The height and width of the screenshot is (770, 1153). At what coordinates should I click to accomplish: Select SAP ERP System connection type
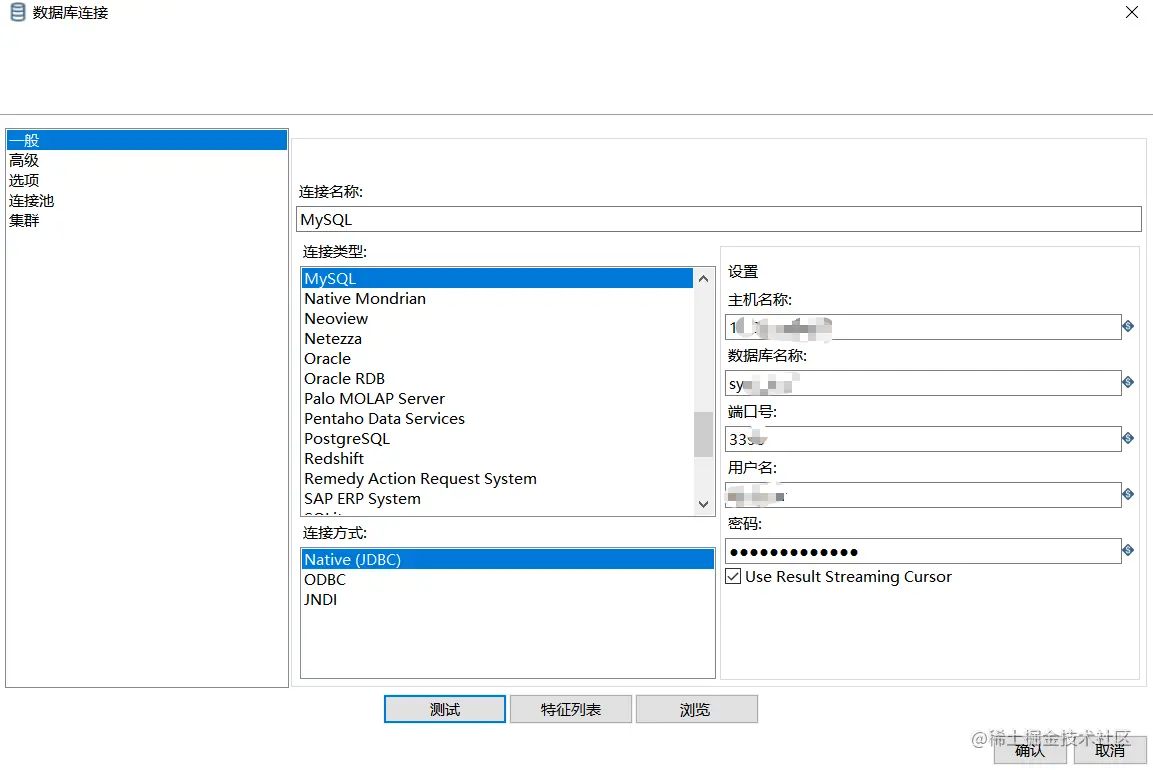coord(497,499)
